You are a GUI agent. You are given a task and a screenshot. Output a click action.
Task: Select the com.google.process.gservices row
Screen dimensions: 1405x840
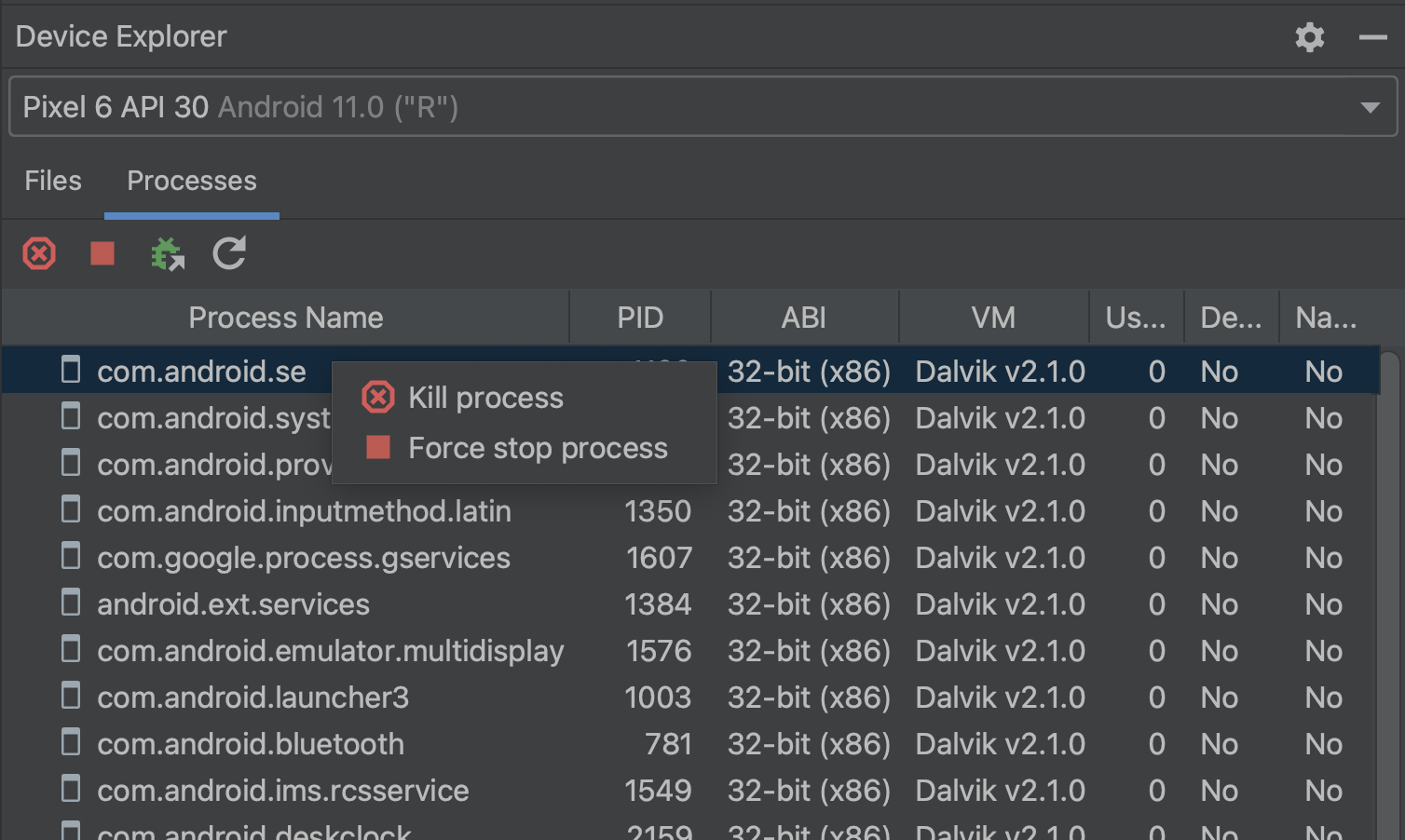point(304,558)
